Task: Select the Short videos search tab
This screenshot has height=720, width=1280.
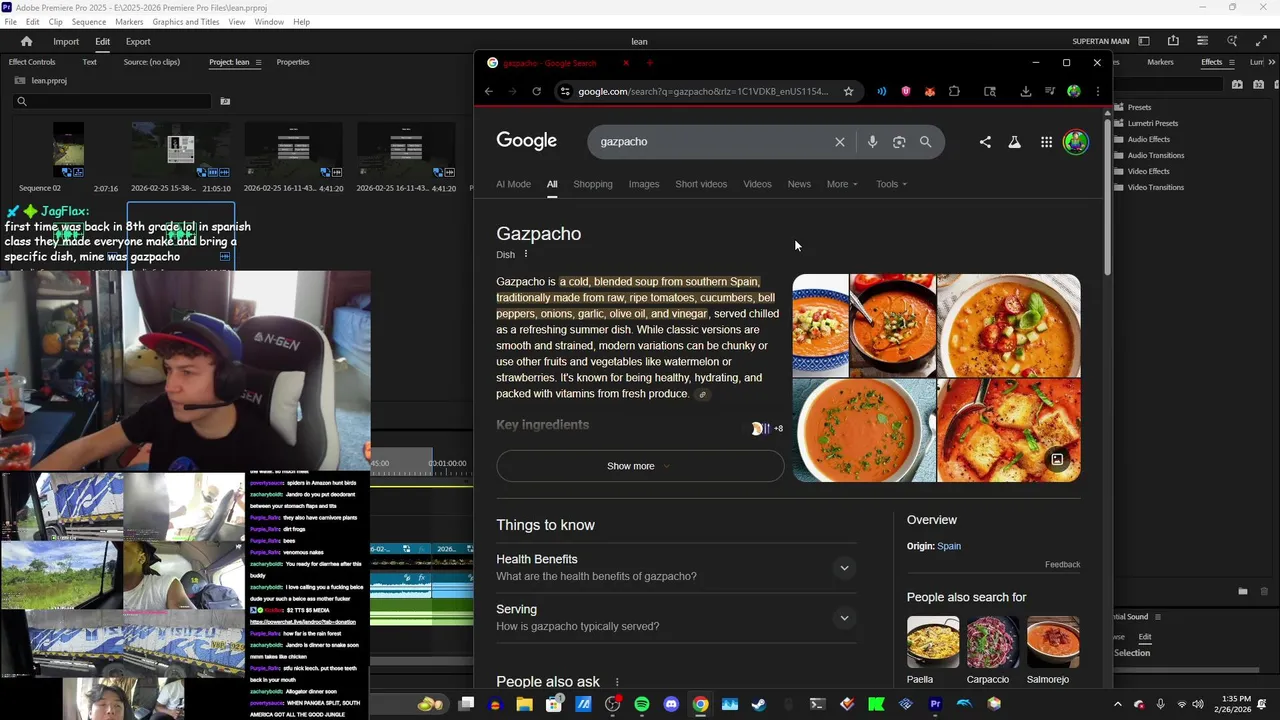Action: 701,184
